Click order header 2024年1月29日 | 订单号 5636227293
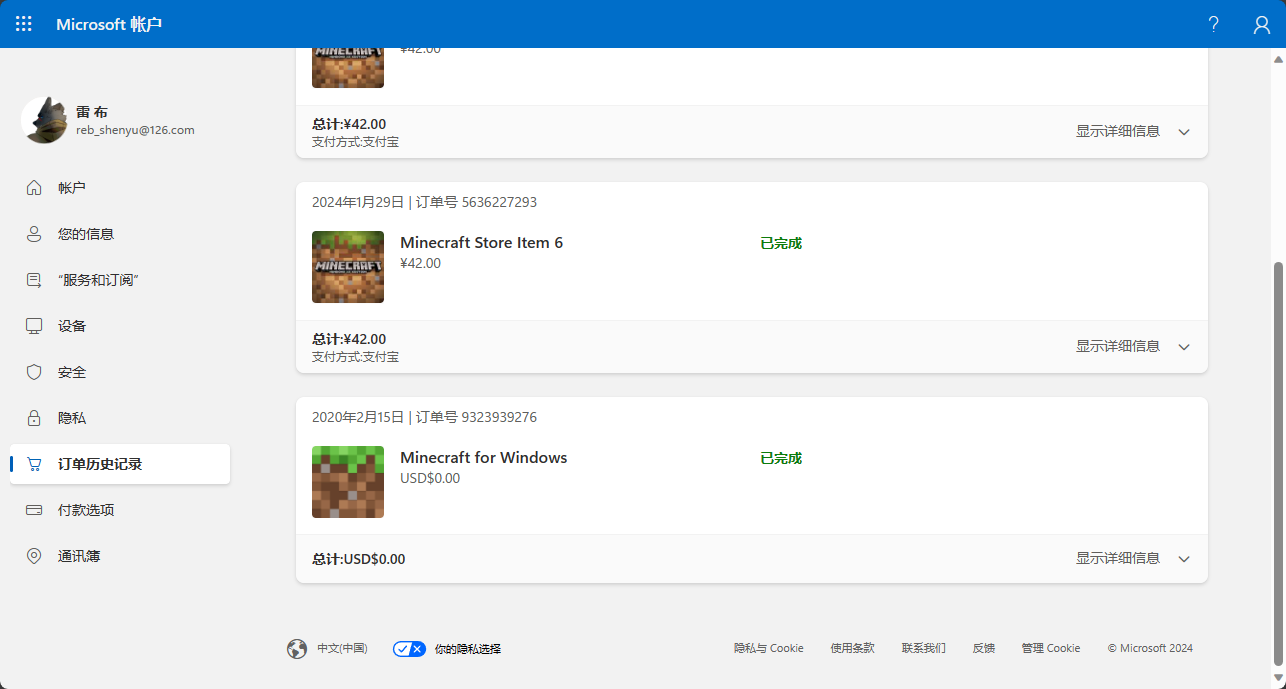Image resolution: width=1286 pixels, height=689 pixels. coord(424,202)
